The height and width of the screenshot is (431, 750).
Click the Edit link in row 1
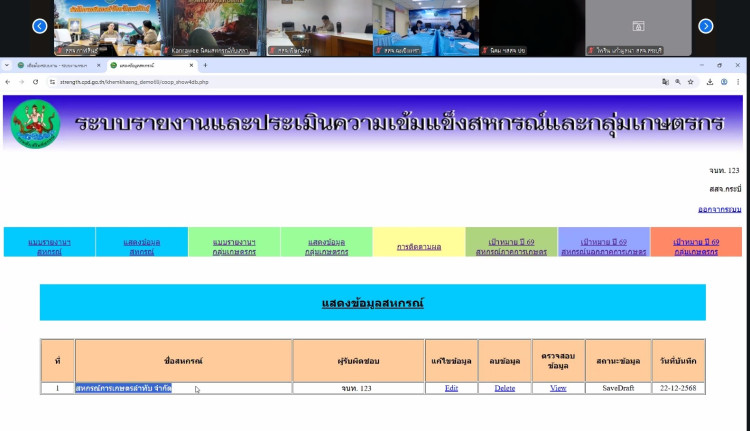[451, 388]
